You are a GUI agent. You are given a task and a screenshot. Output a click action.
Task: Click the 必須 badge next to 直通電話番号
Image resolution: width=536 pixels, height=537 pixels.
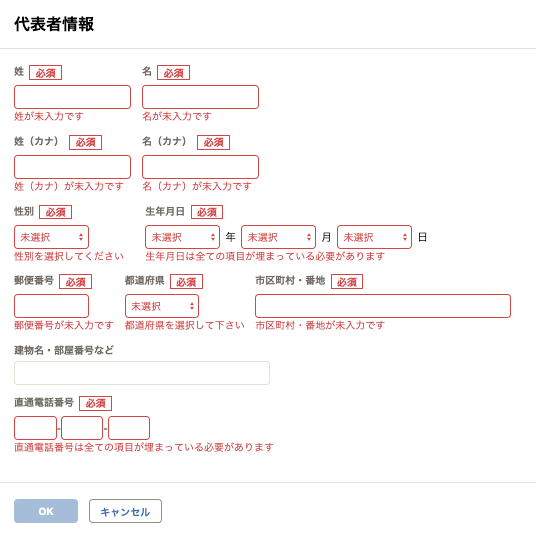click(96, 403)
